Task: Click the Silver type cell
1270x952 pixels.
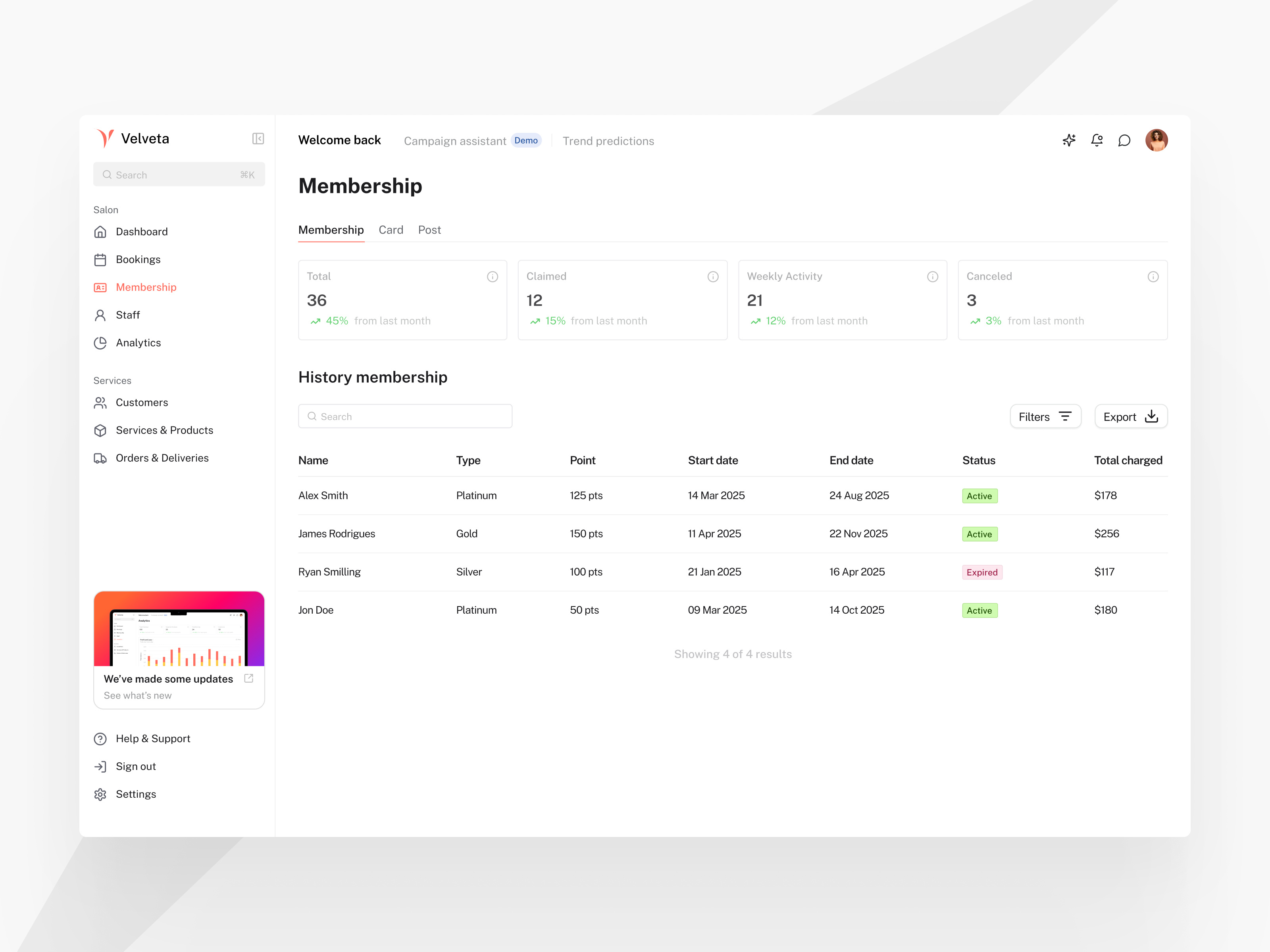Action: coord(469,572)
